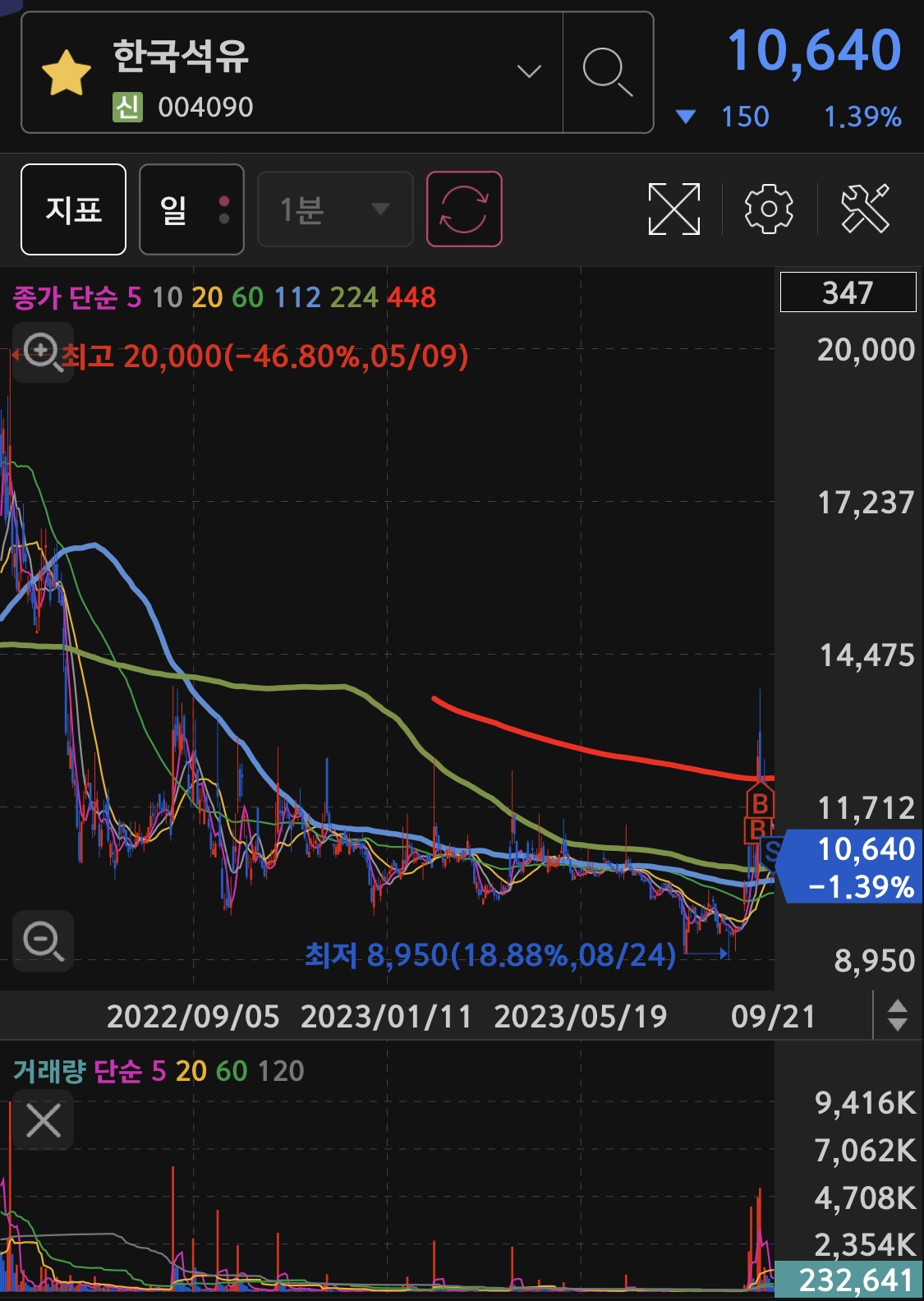The height and width of the screenshot is (1301, 924).
Task: Click the 1.39% change percentage in header
Action: coord(862,117)
